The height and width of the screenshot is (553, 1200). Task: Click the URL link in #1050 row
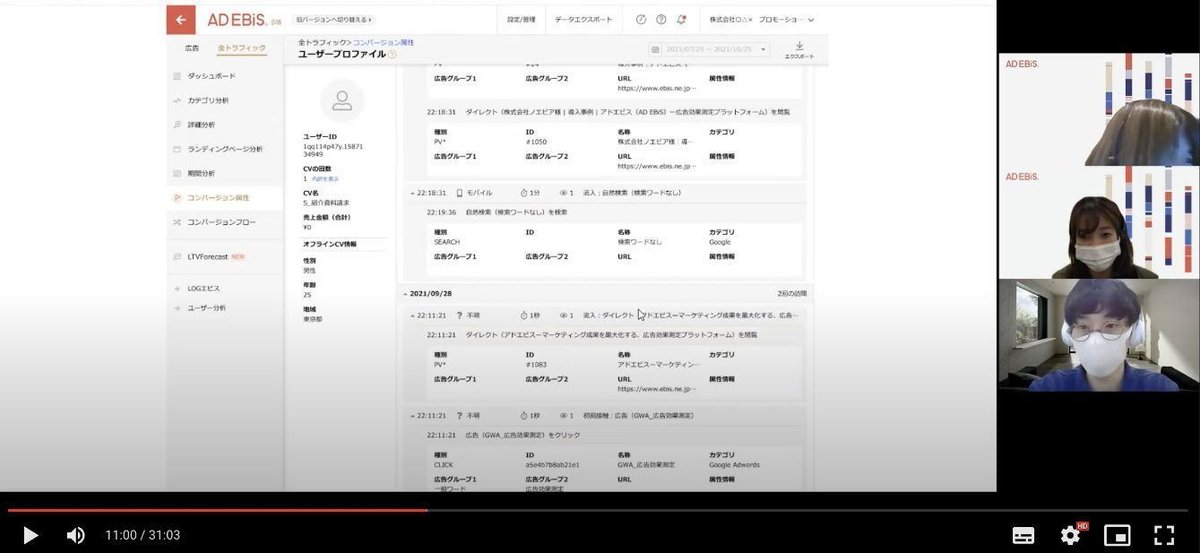[x=656, y=167]
